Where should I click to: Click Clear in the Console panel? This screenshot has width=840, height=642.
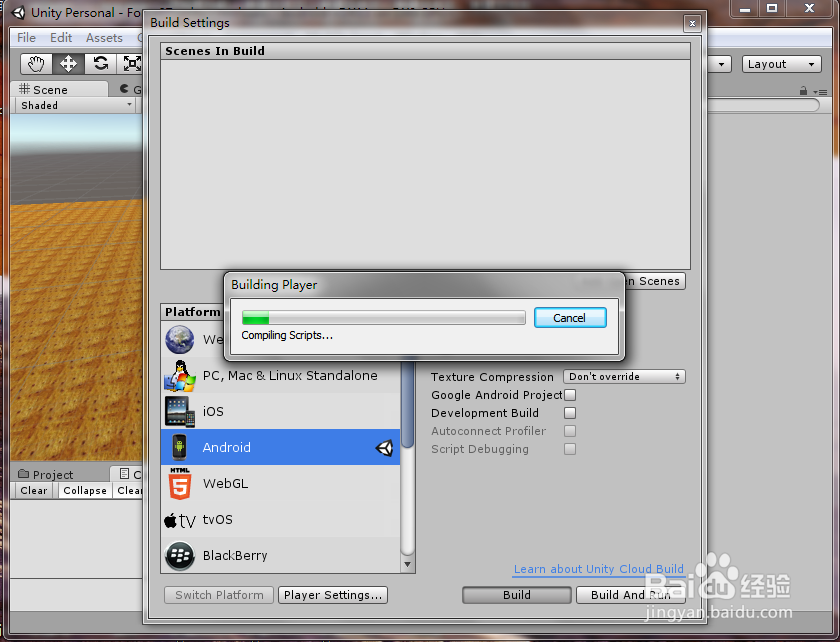[x=34, y=490]
